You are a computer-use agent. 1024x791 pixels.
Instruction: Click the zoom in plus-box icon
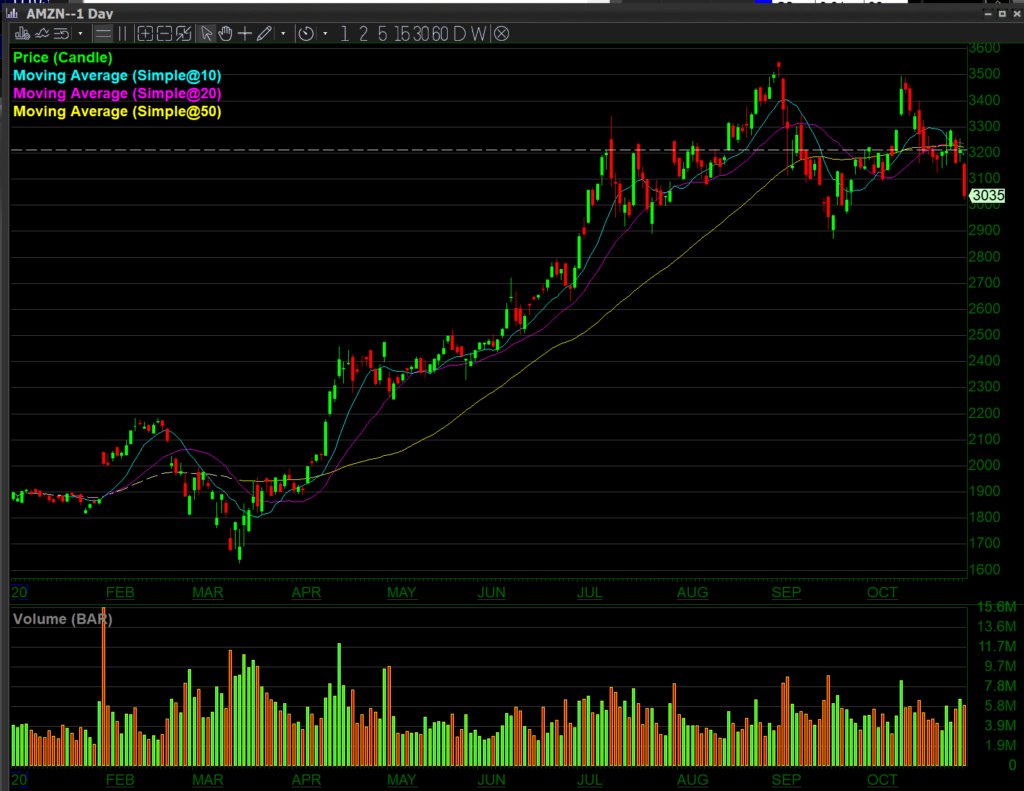coord(145,34)
